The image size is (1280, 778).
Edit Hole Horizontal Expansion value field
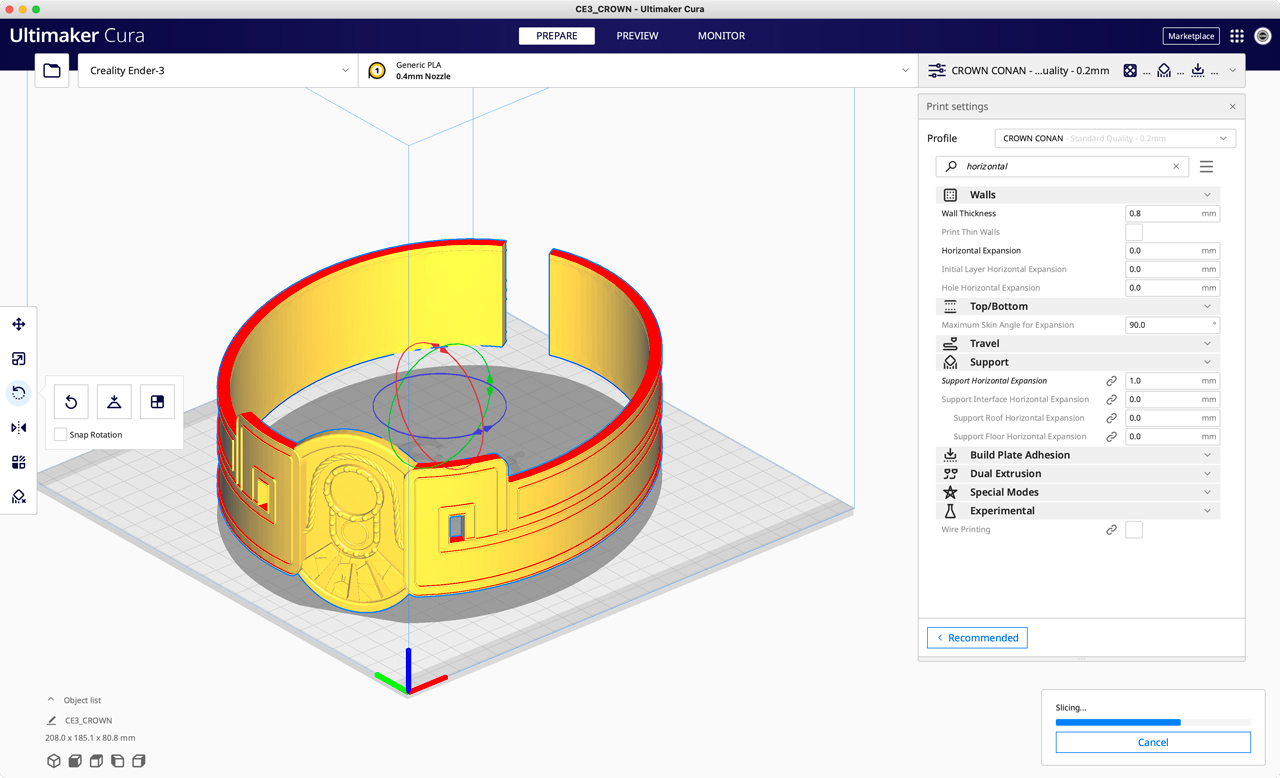click(x=1172, y=288)
